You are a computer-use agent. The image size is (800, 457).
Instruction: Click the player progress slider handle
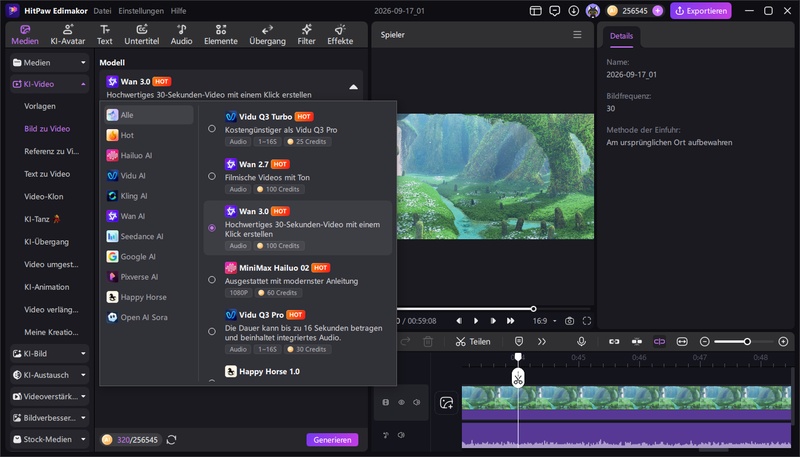[x=533, y=309]
